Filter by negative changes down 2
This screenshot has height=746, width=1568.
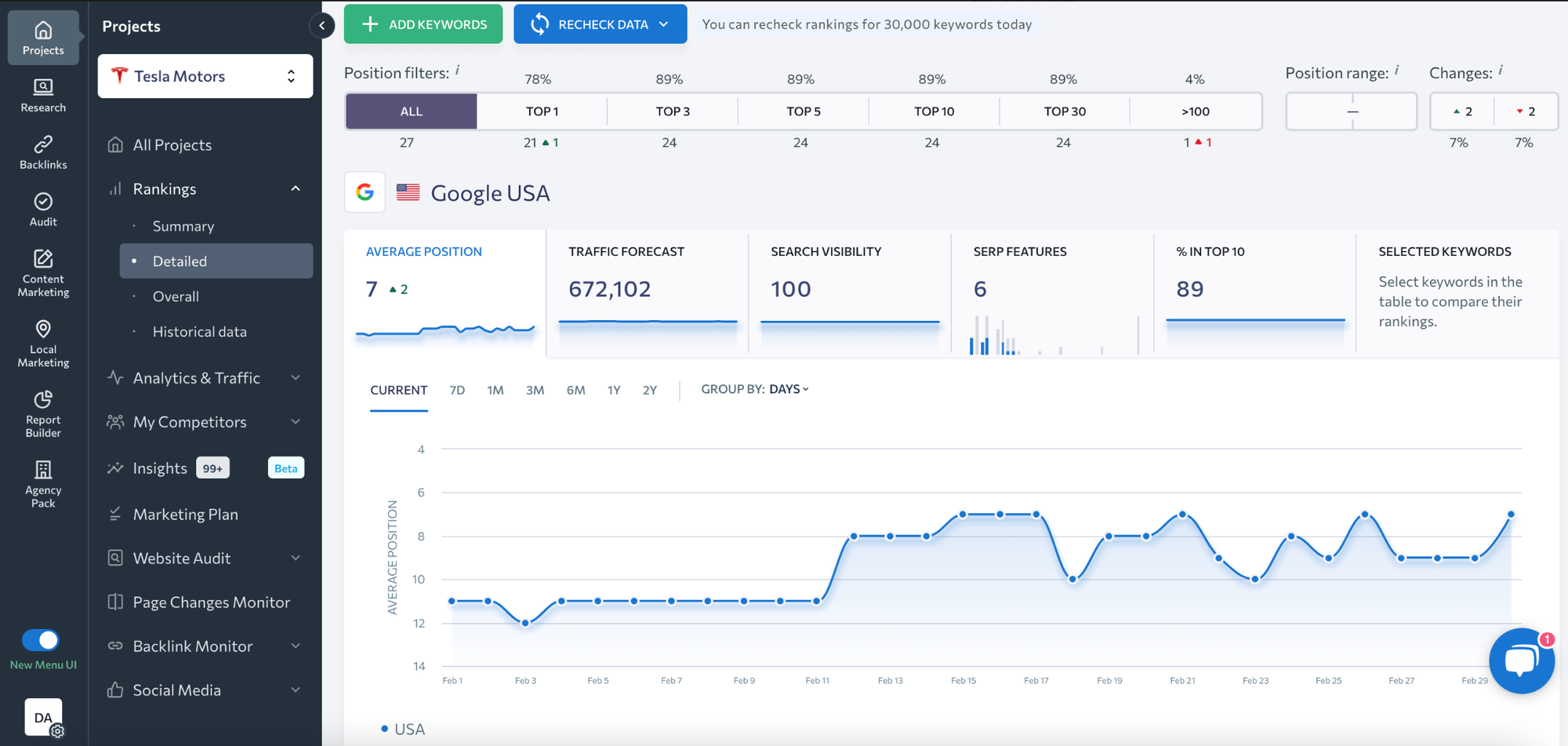[1526, 111]
